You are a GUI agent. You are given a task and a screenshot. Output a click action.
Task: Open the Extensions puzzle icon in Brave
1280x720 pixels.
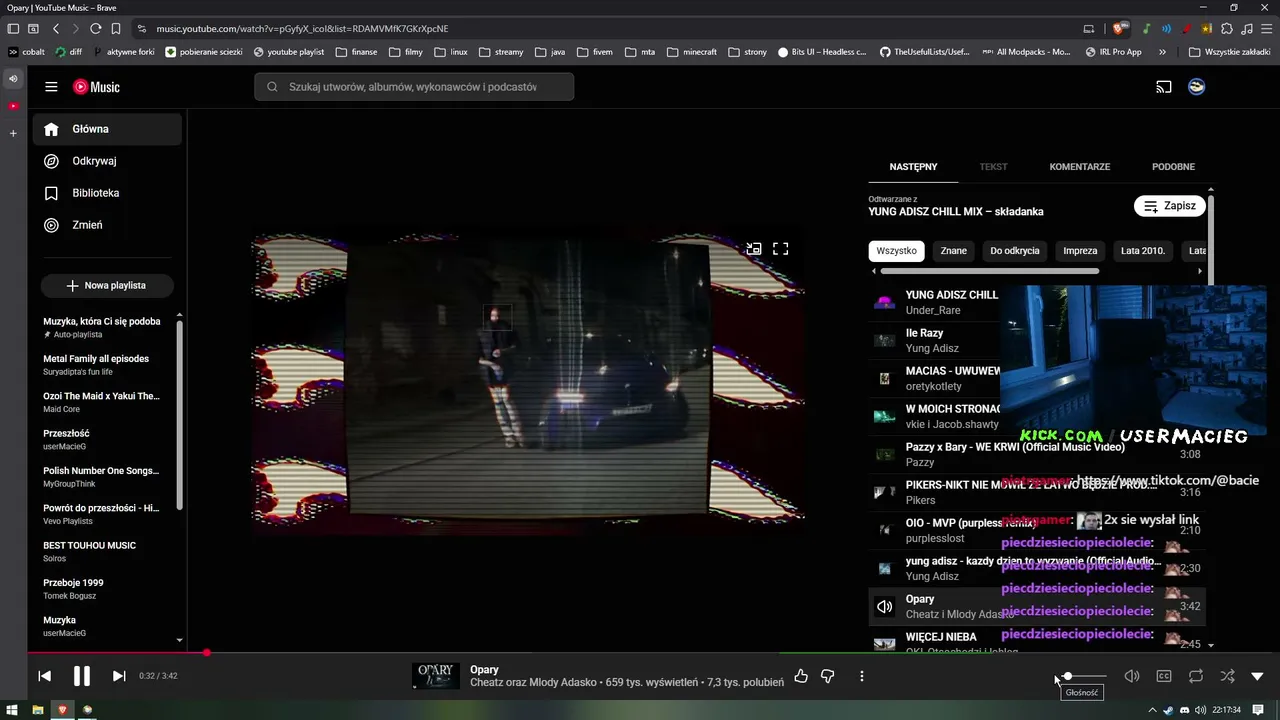(1227, 29)
